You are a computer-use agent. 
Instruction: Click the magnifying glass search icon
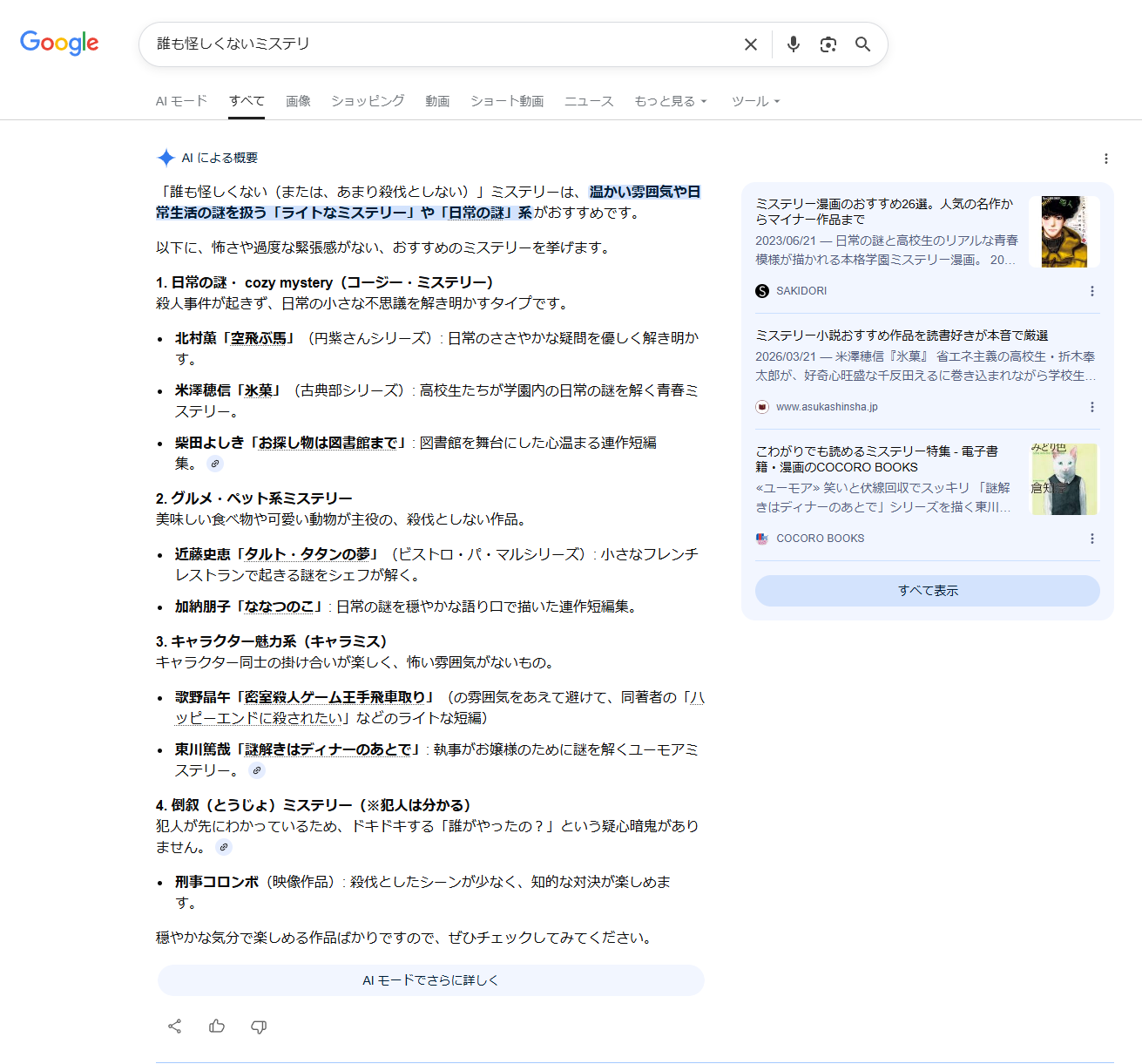coord(862,44)
